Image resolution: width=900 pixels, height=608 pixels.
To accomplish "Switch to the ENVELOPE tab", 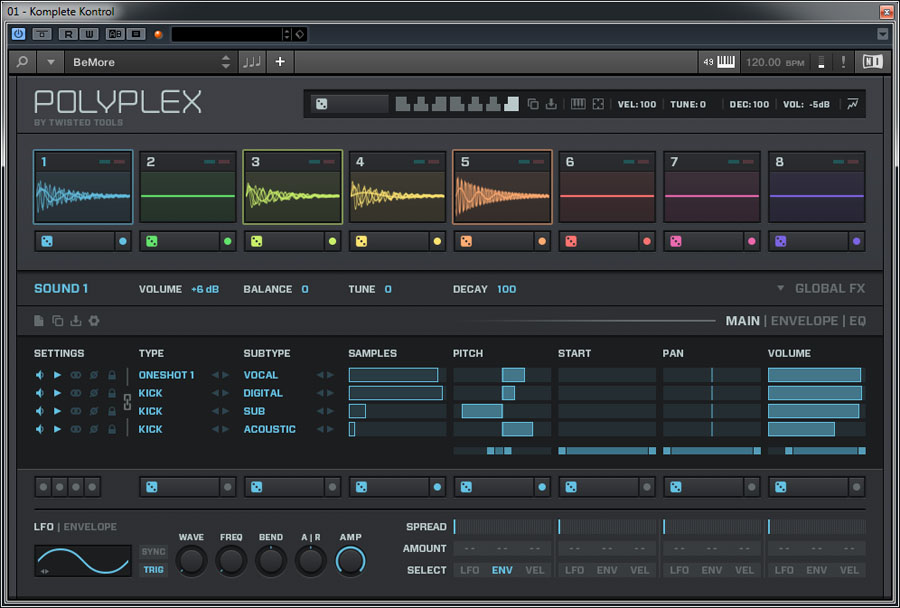I will [x=806, y=321].
